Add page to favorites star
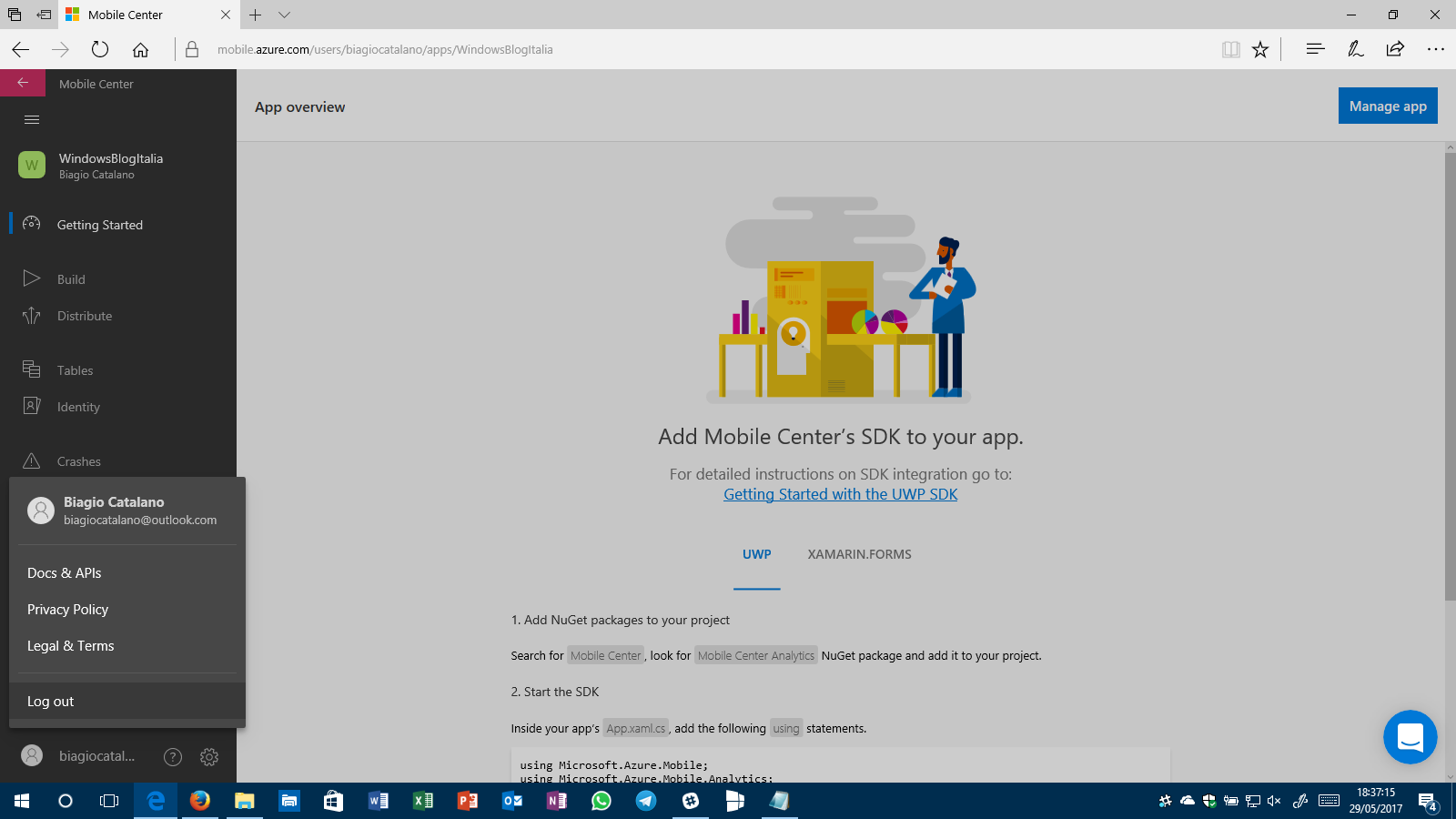 tap(1260, 49)
